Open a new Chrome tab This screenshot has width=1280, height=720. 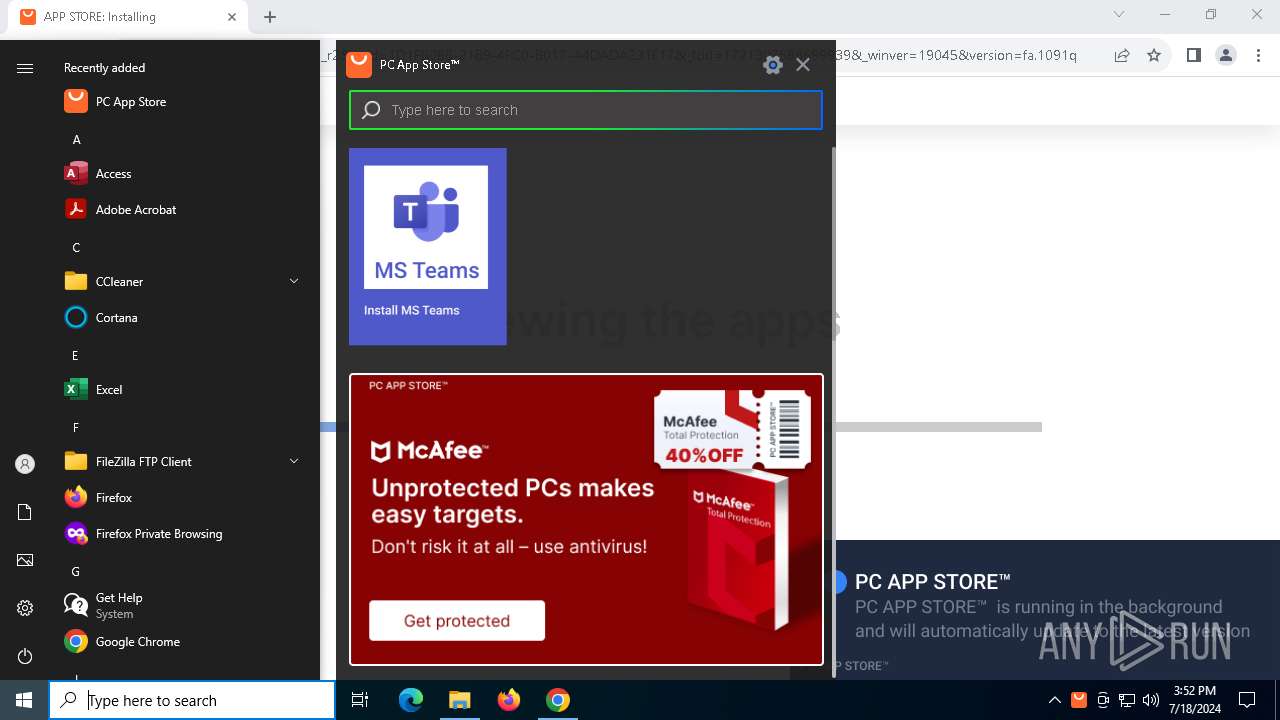click(270, 17)
